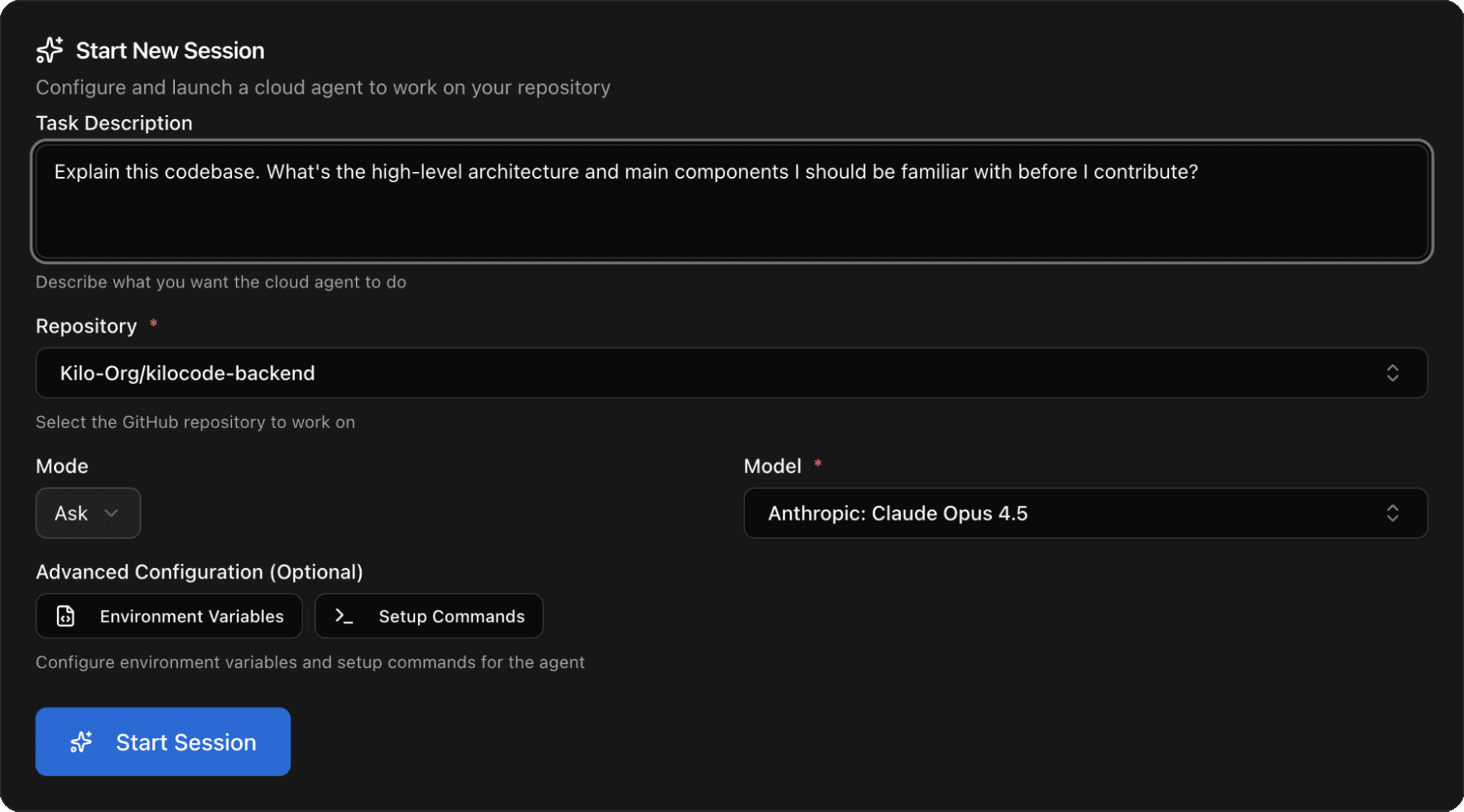This screenshot has width=1464, height=812.
Task: Click the dropdown arrow on the Ask mode
Action: [x=112, y=513]
